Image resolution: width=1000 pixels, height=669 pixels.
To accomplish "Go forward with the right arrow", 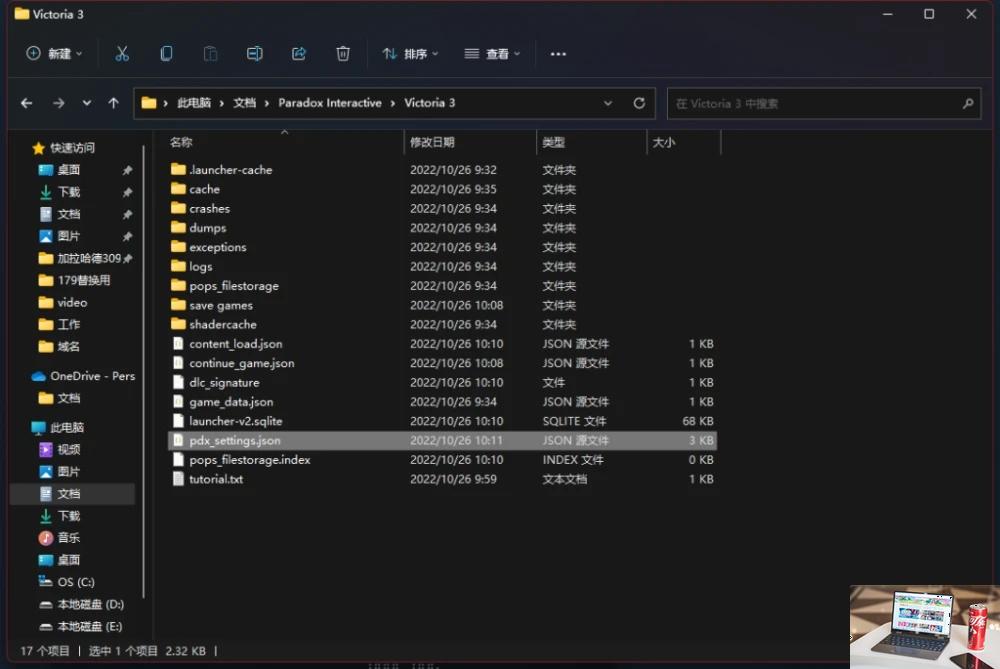I will pyautogui.click(x=59, y=103).
